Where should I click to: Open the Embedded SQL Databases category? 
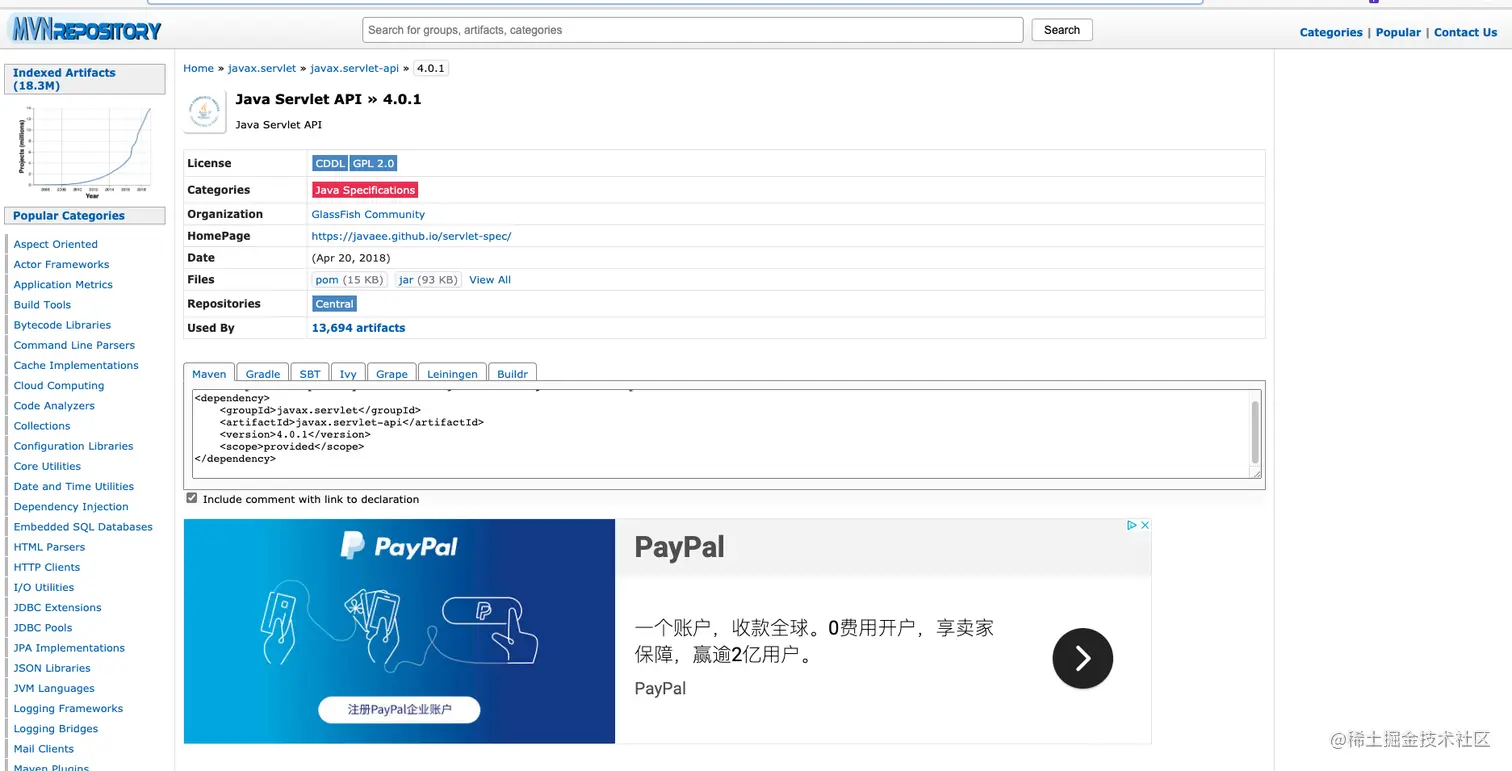click(x=83, y=527)
